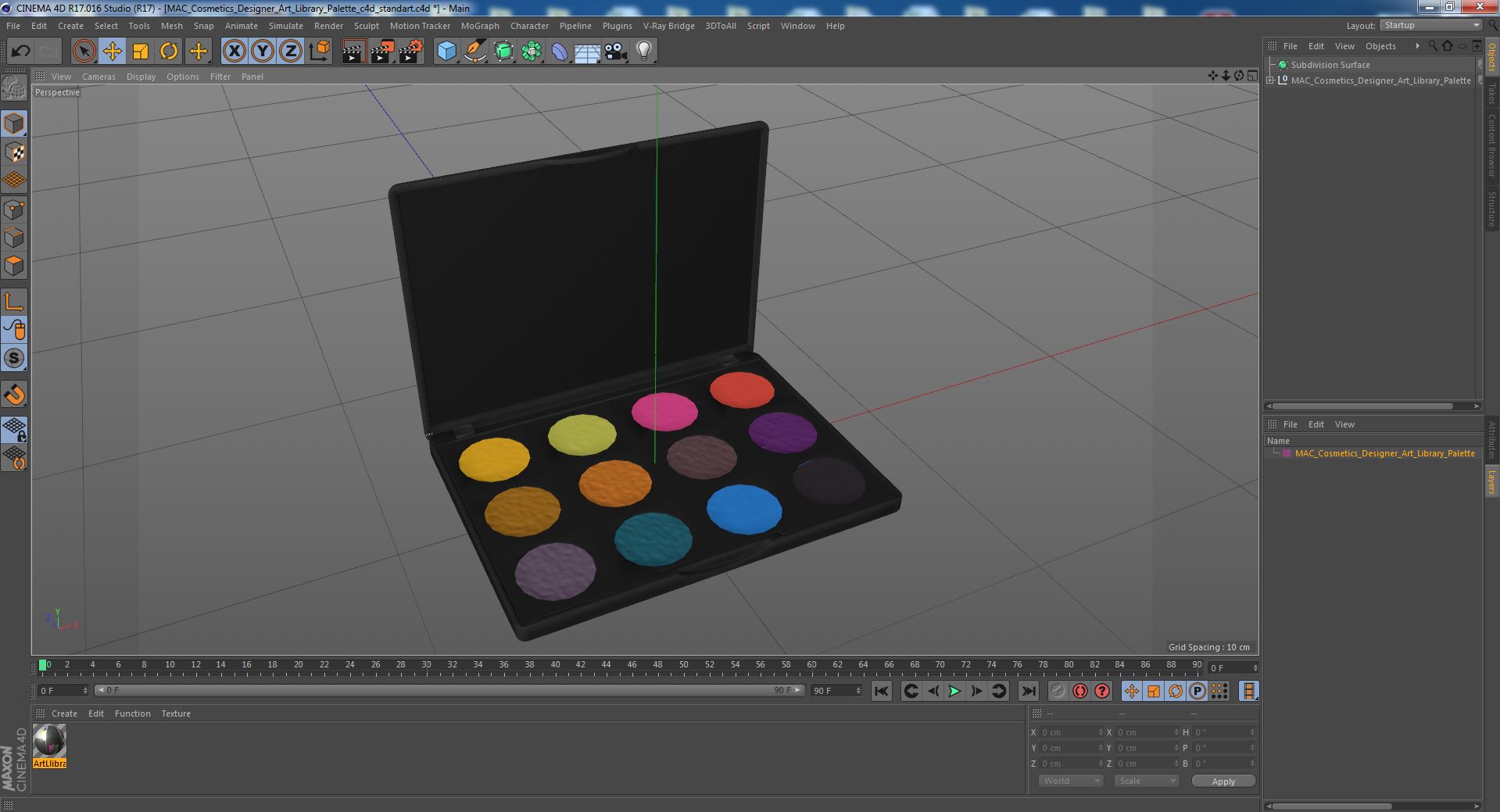1500x812 pixels.
Task: Add a Subdivision Surface generator icon
Action: tap(503, 52)
